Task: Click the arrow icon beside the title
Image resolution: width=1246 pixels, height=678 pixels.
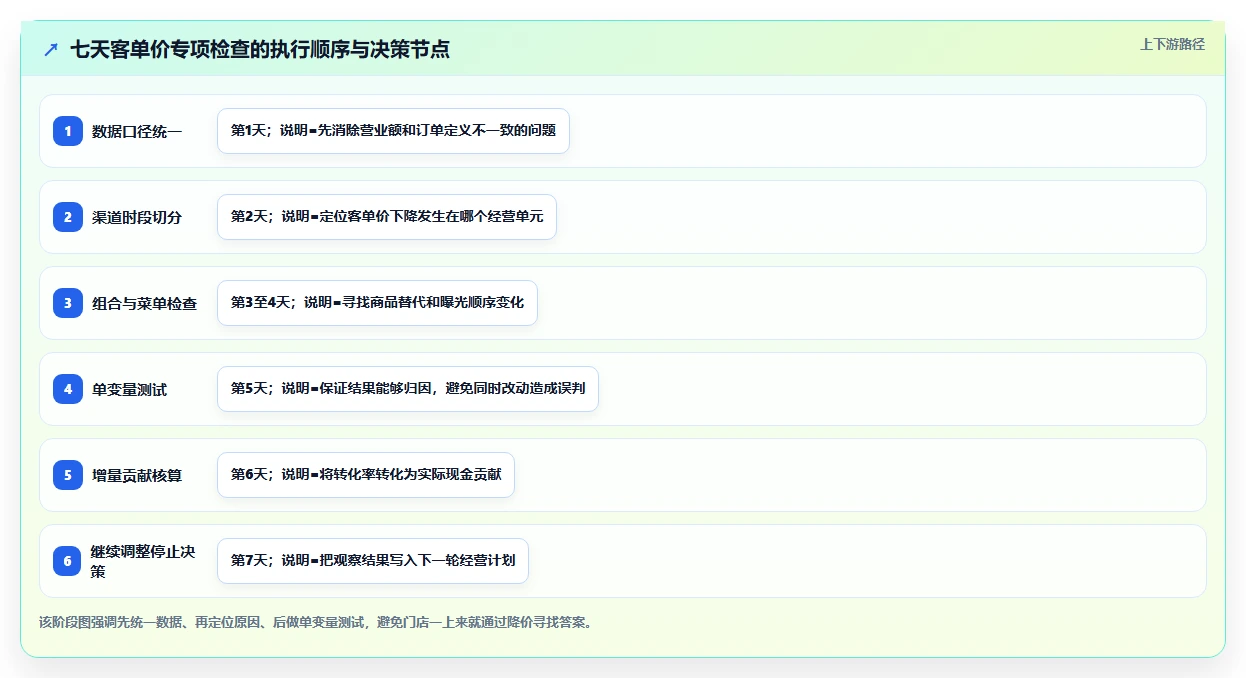Action: pos(51,49)
